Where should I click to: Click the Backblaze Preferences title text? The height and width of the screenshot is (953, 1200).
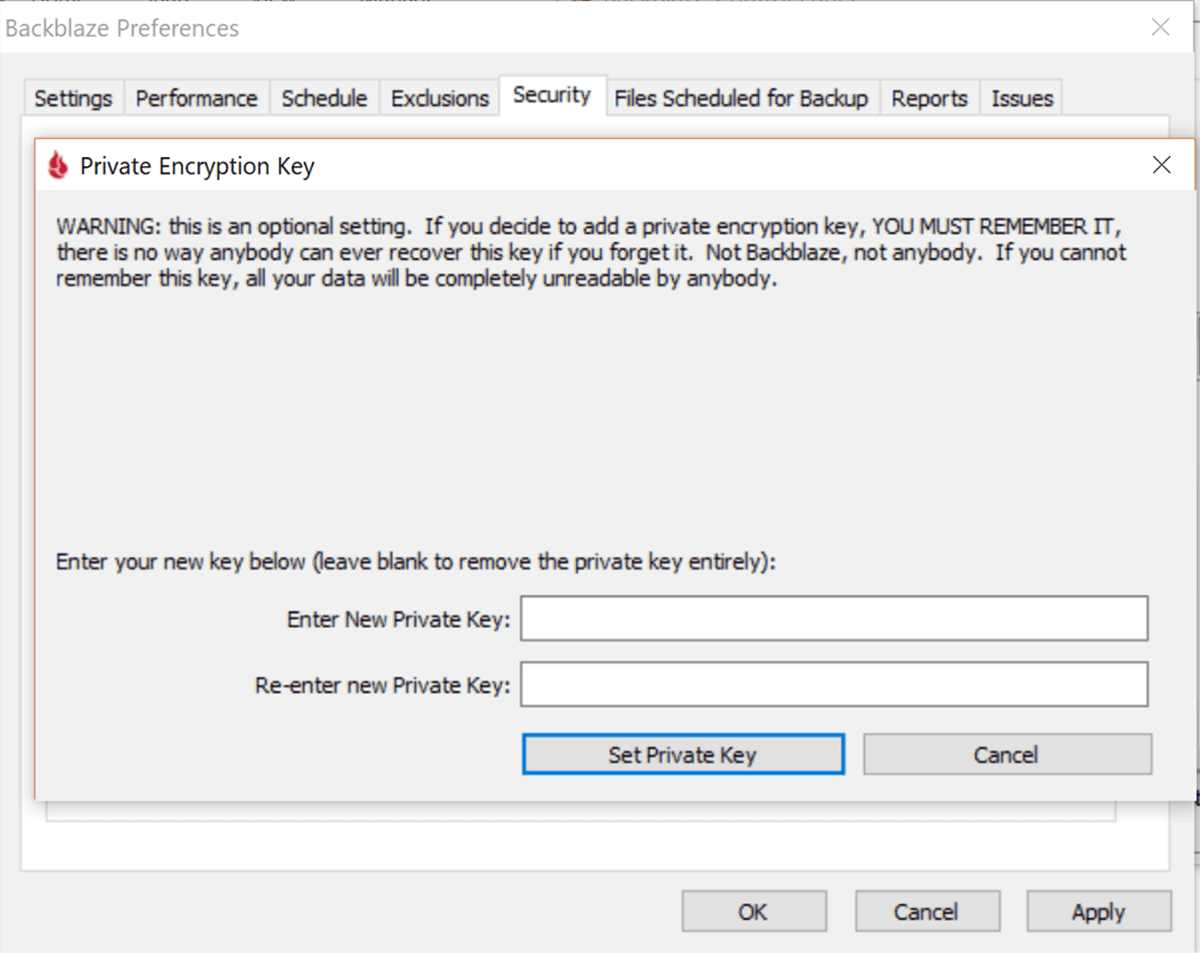(122, 28)
